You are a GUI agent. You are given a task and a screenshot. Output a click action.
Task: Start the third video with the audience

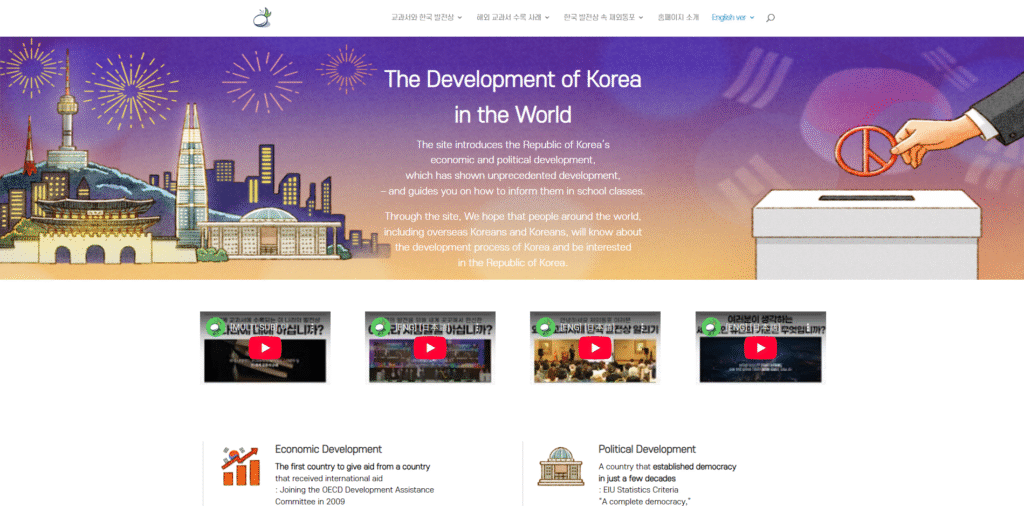[594, 348]
